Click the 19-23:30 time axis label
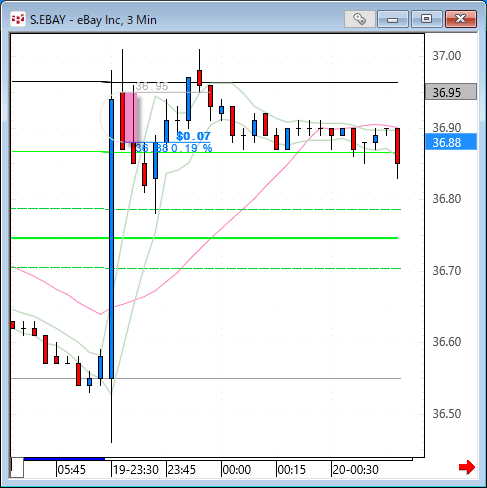487x488 pixels. coord(136,470)
